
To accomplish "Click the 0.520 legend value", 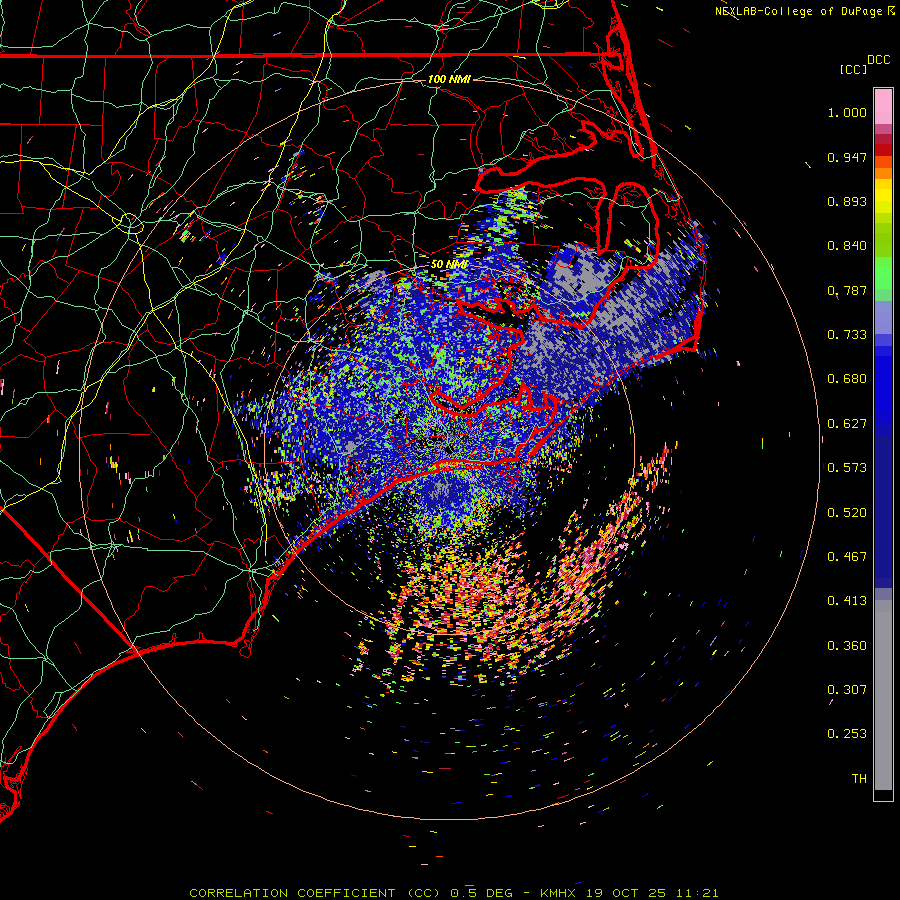I will point(847,513).
